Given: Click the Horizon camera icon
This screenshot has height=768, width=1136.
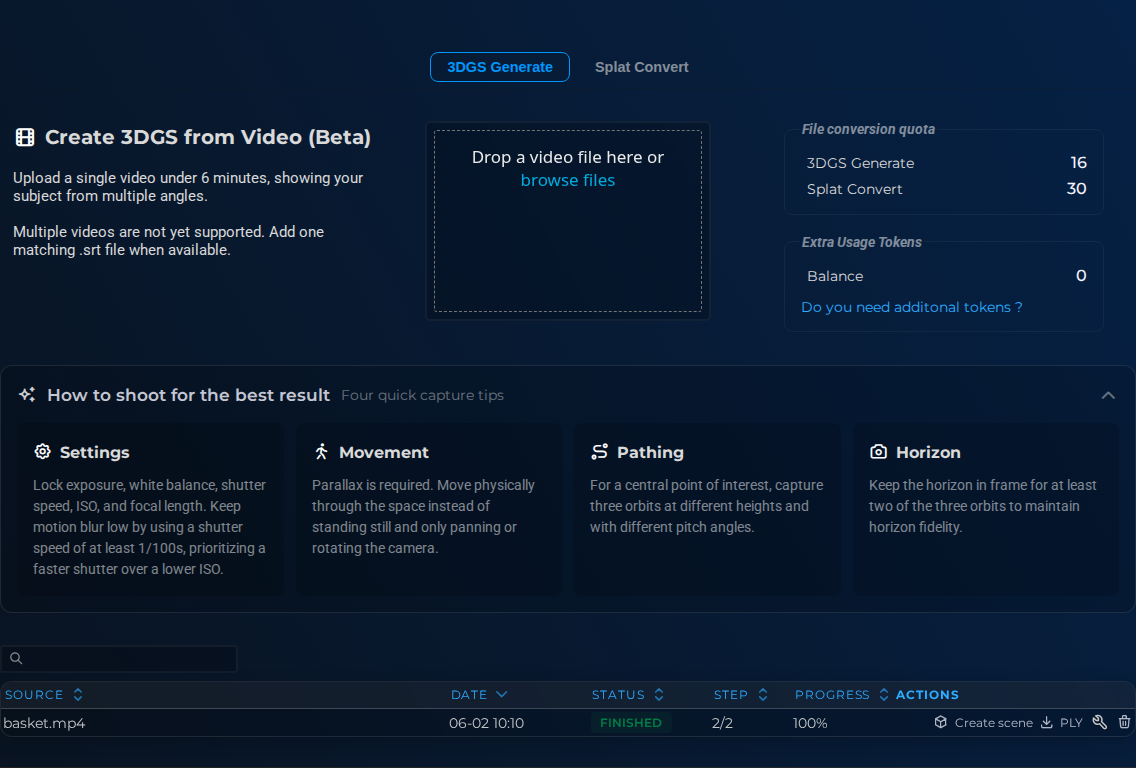Looking at the screenshot, I should 878,451.
